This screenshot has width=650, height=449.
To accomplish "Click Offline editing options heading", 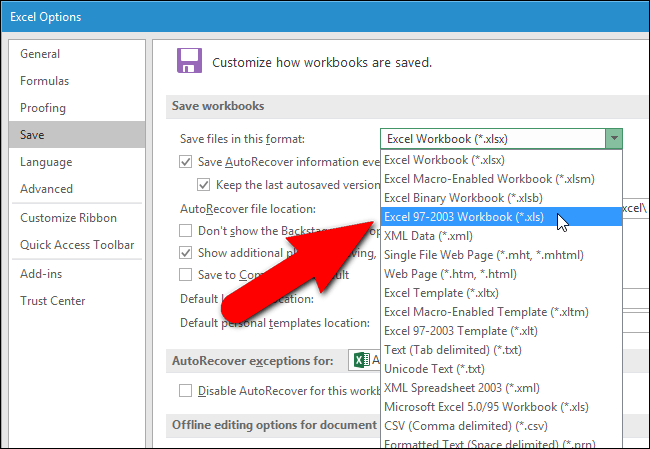I will (274, 425).
